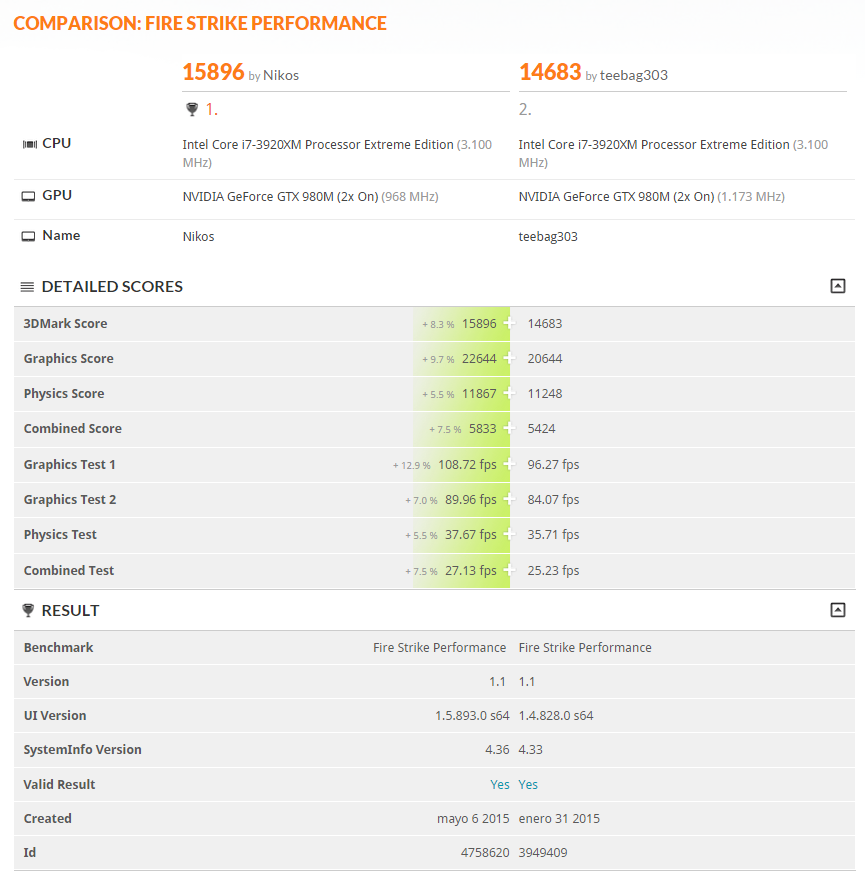The width and height of the screenshot is (865, 873).
Task: Click the laptop icon beside Name
Action: [29, 237]
